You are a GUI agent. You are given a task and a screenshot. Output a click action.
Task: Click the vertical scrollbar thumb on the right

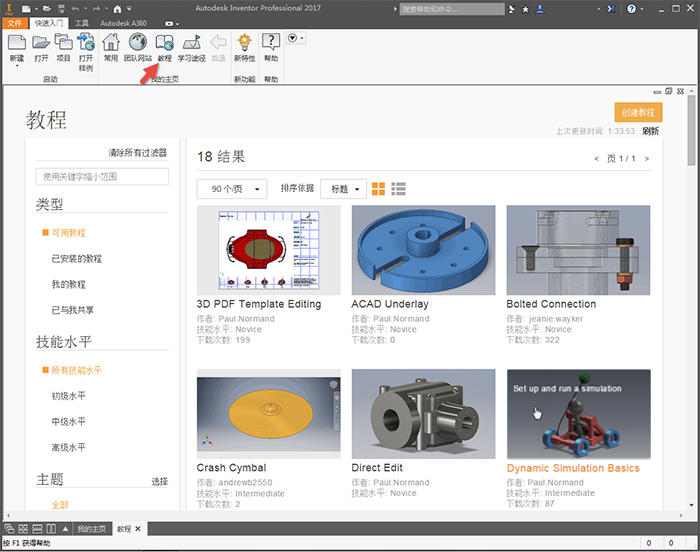point(691,130)
